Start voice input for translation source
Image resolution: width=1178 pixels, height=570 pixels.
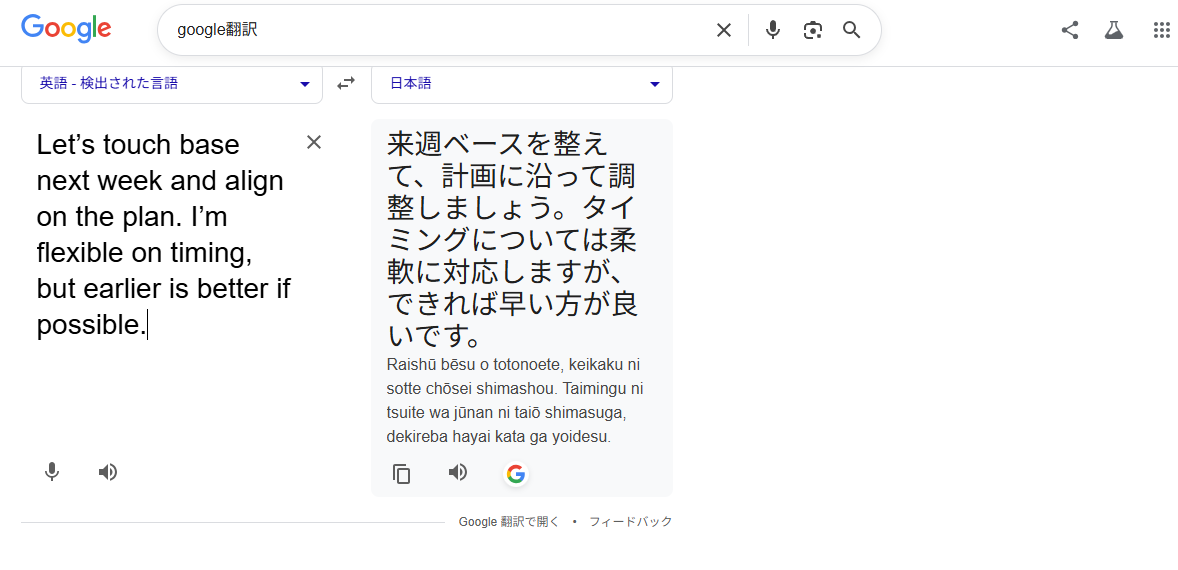pyautogui.click(x=52, y=472)
